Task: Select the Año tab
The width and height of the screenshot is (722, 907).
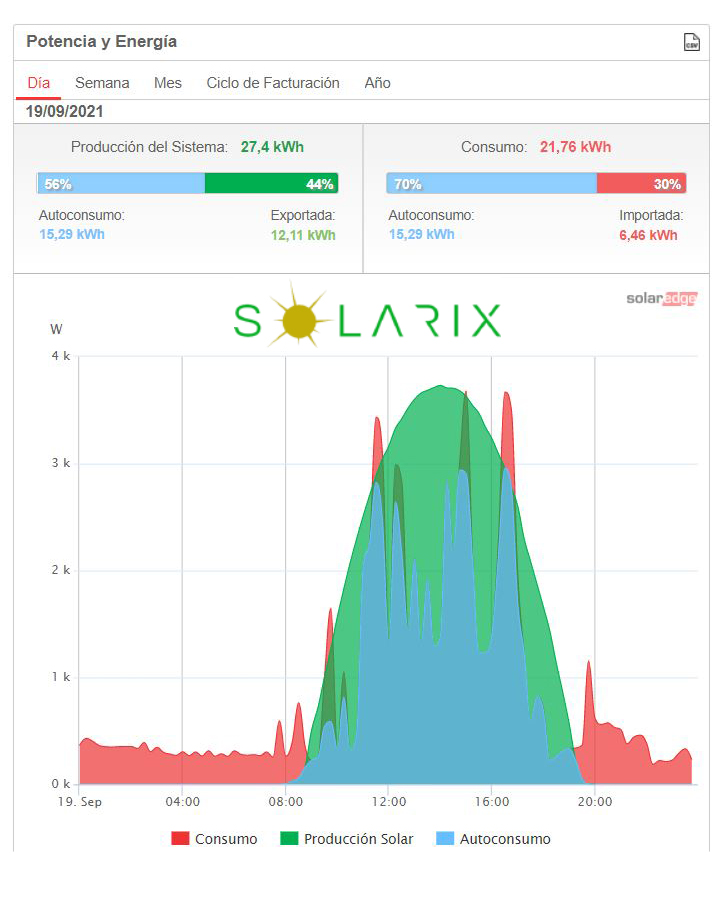Action: point(378,83)
